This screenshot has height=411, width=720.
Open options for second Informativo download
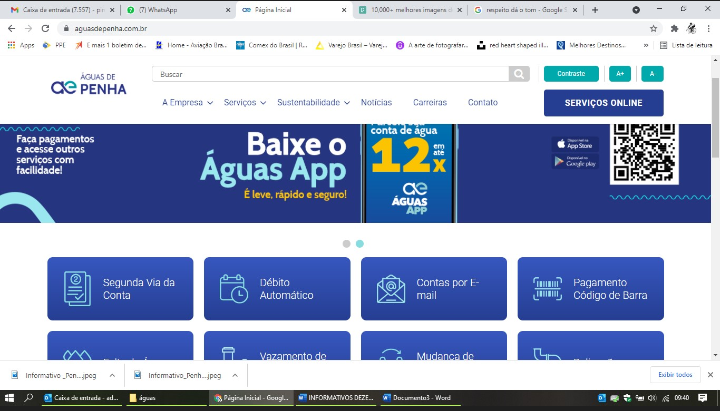point(235,376)
